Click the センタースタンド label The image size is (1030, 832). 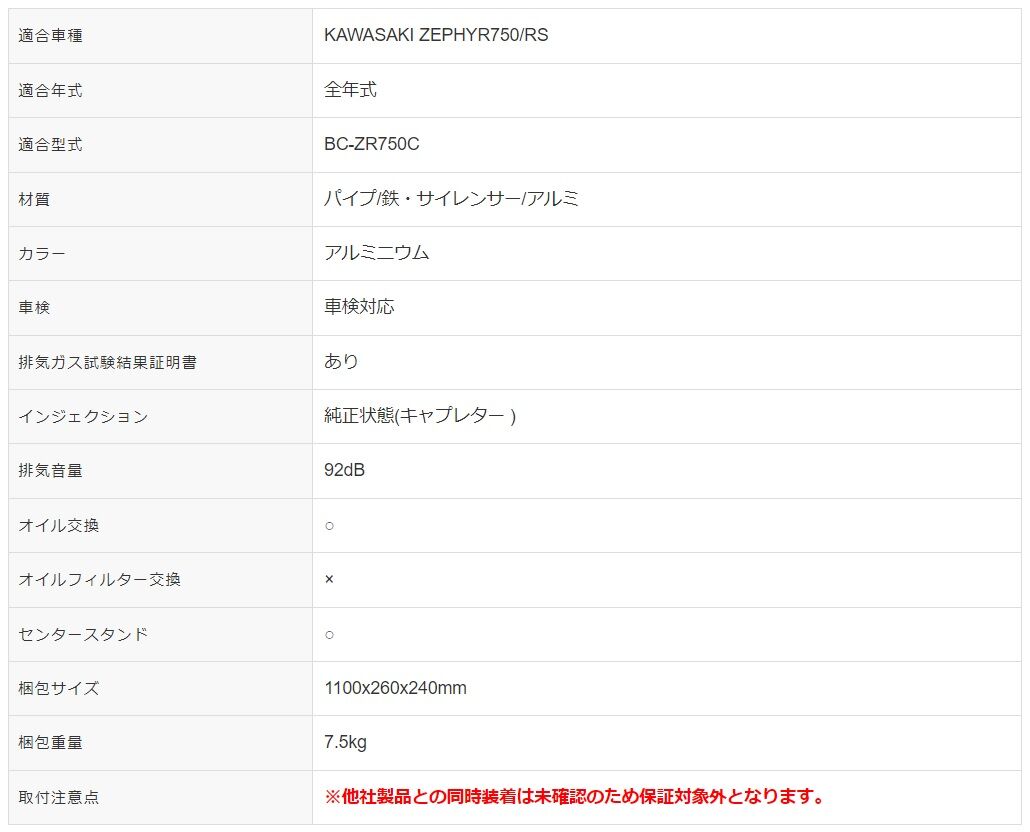pos(83,634)
